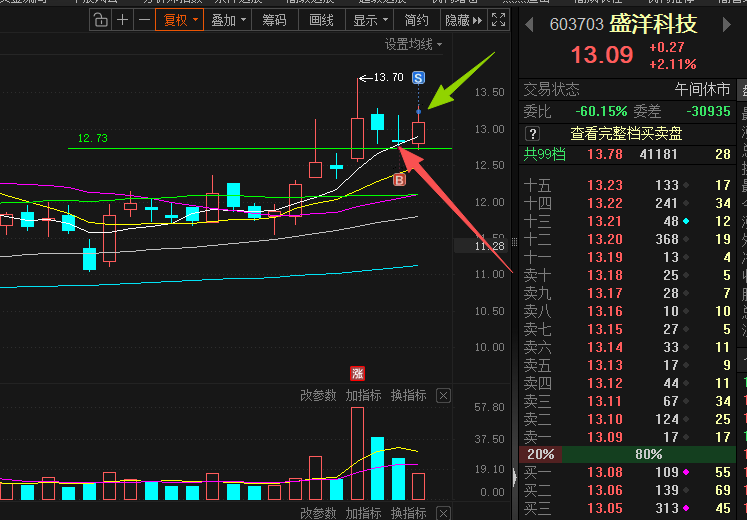Screen dimensions: 747x520
Task: Click 委差 value -30935
Action: tap(708, 111)
